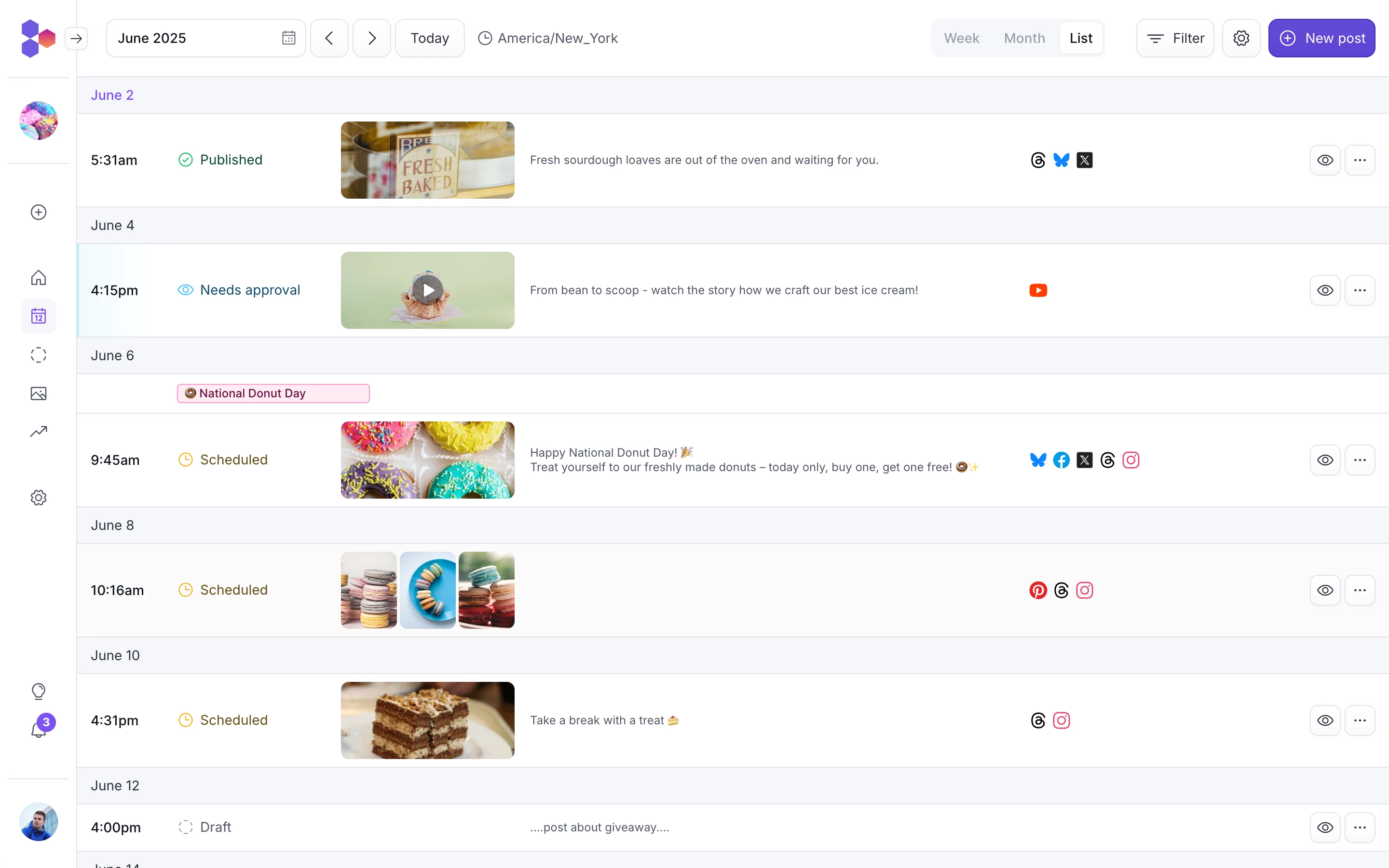
Task: Open June 2025 calendar date picker
Action: click(x=289, y=38)
